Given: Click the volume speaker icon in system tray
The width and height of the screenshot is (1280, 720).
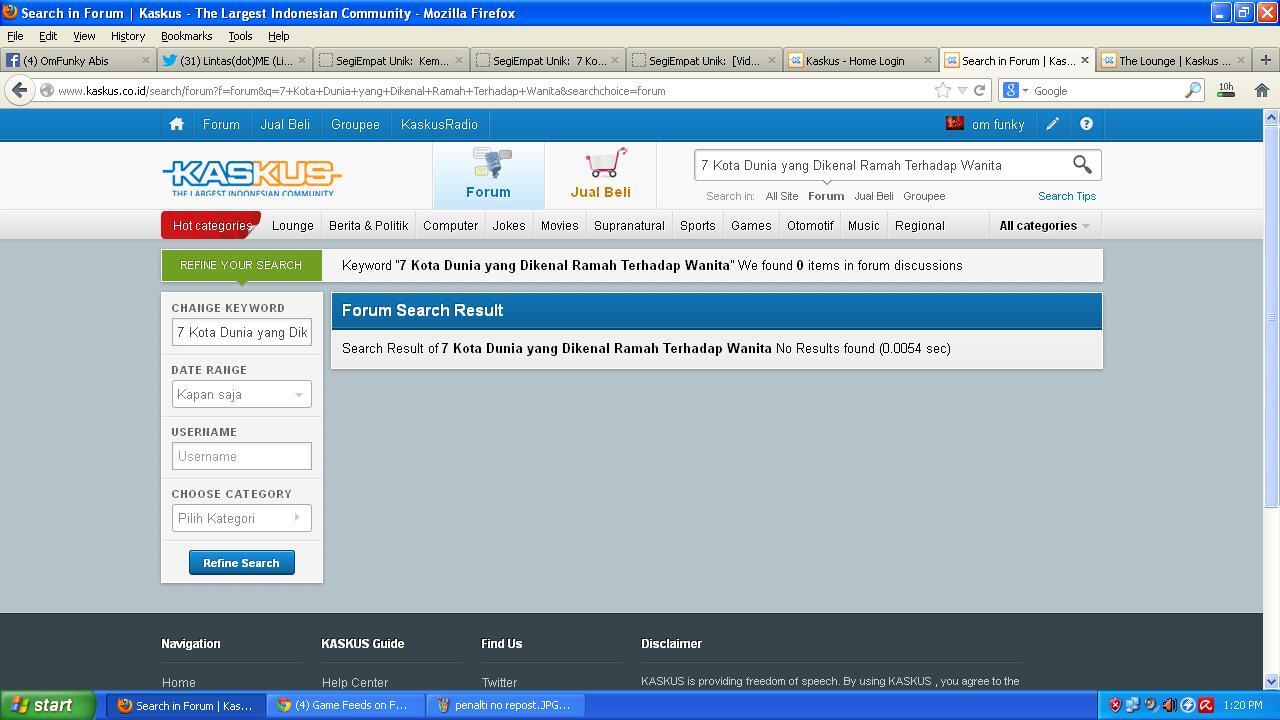Looking at the screenshot, I should (x=1169, y=705).
